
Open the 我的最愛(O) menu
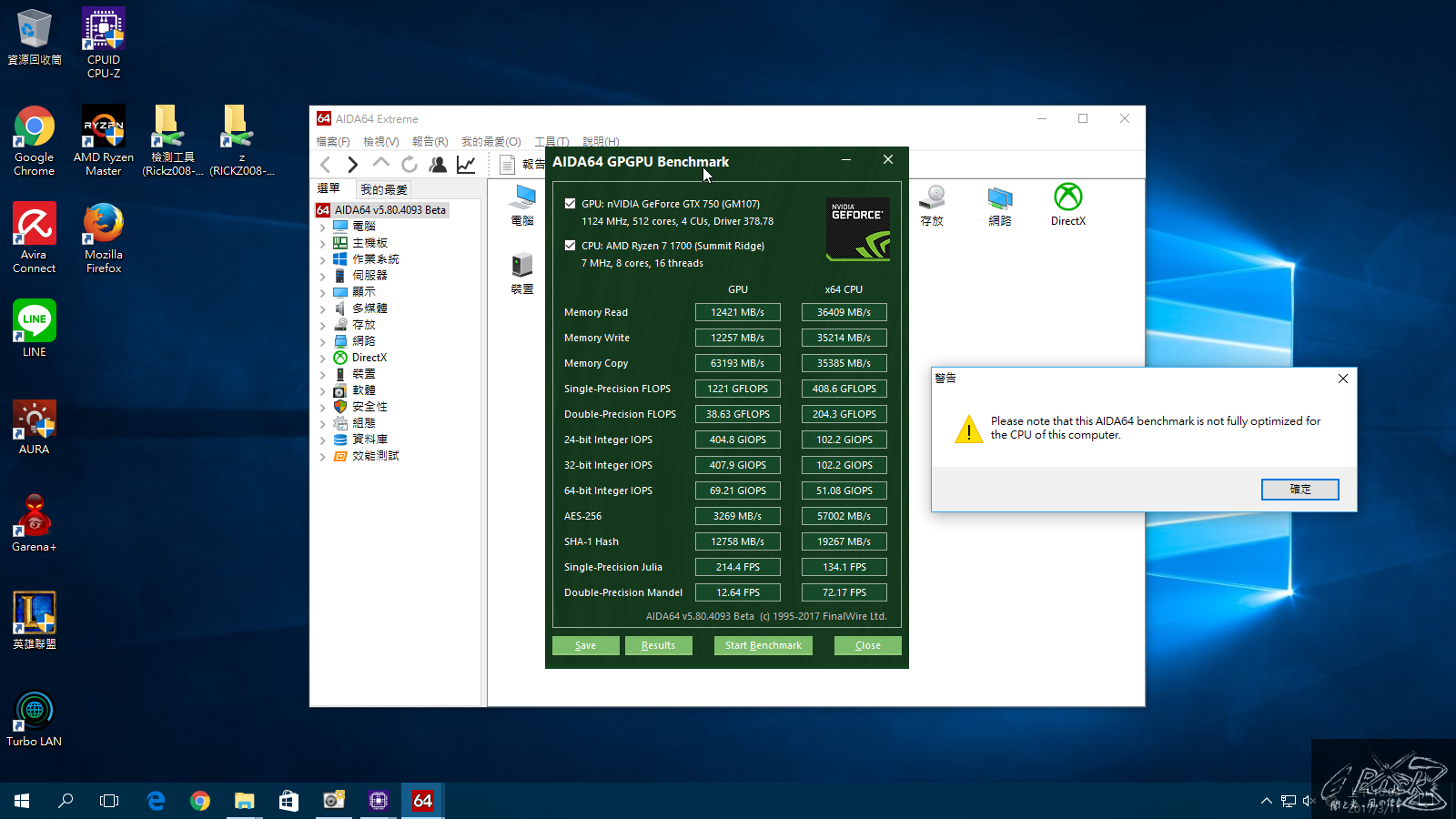click(x=491, y=142)
